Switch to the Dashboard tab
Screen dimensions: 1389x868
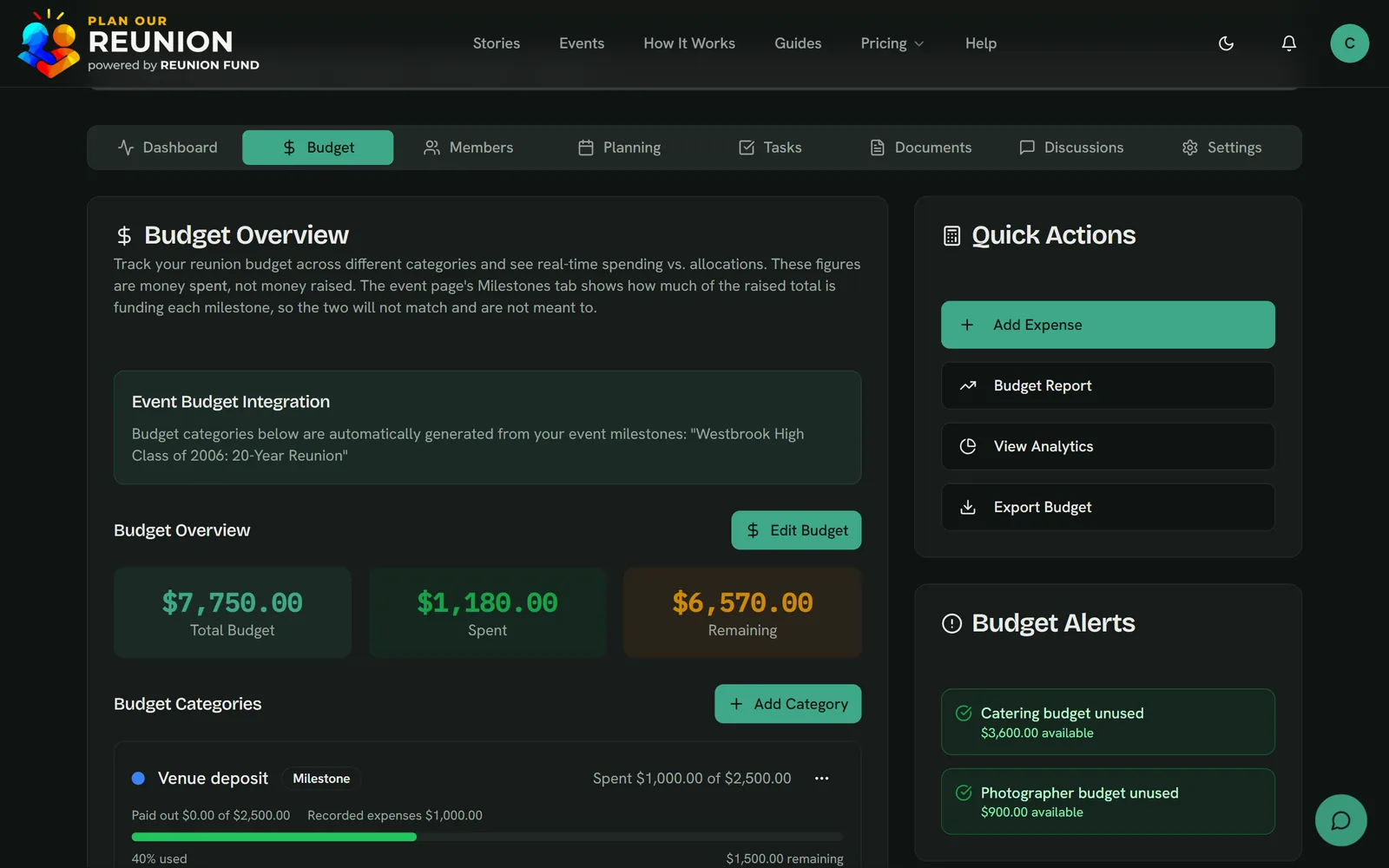pos(167,148)
